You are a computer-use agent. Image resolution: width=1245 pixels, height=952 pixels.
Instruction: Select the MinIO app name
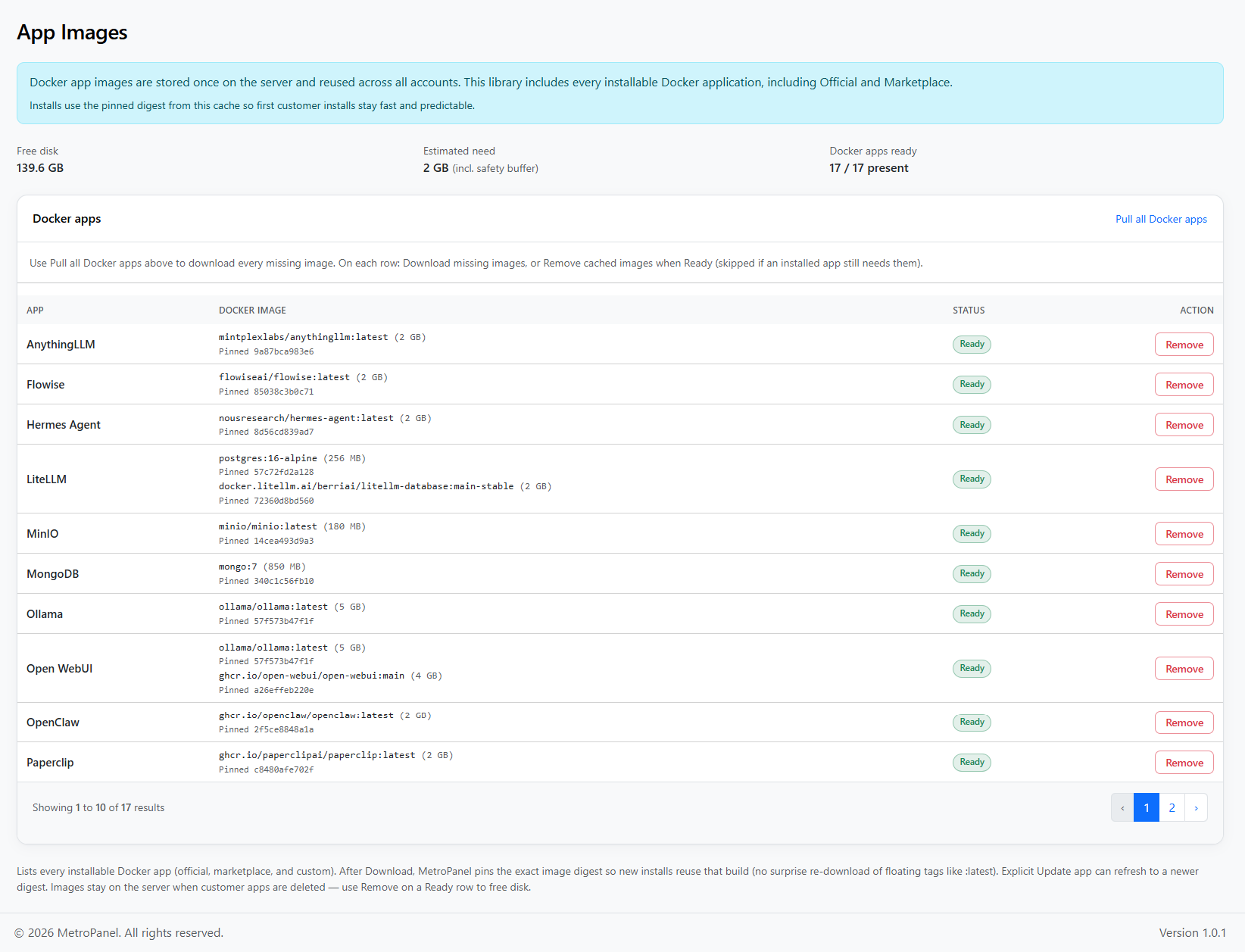(42, 534)
